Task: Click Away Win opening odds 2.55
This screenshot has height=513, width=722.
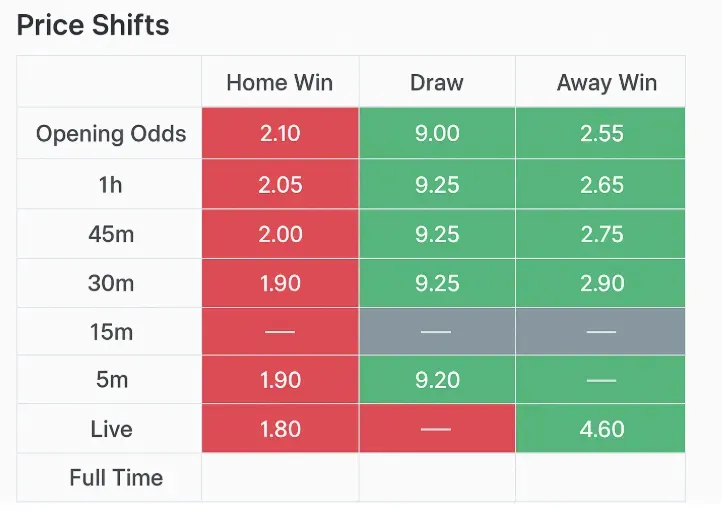Action: pyautogui.click(x=601, y=133)
